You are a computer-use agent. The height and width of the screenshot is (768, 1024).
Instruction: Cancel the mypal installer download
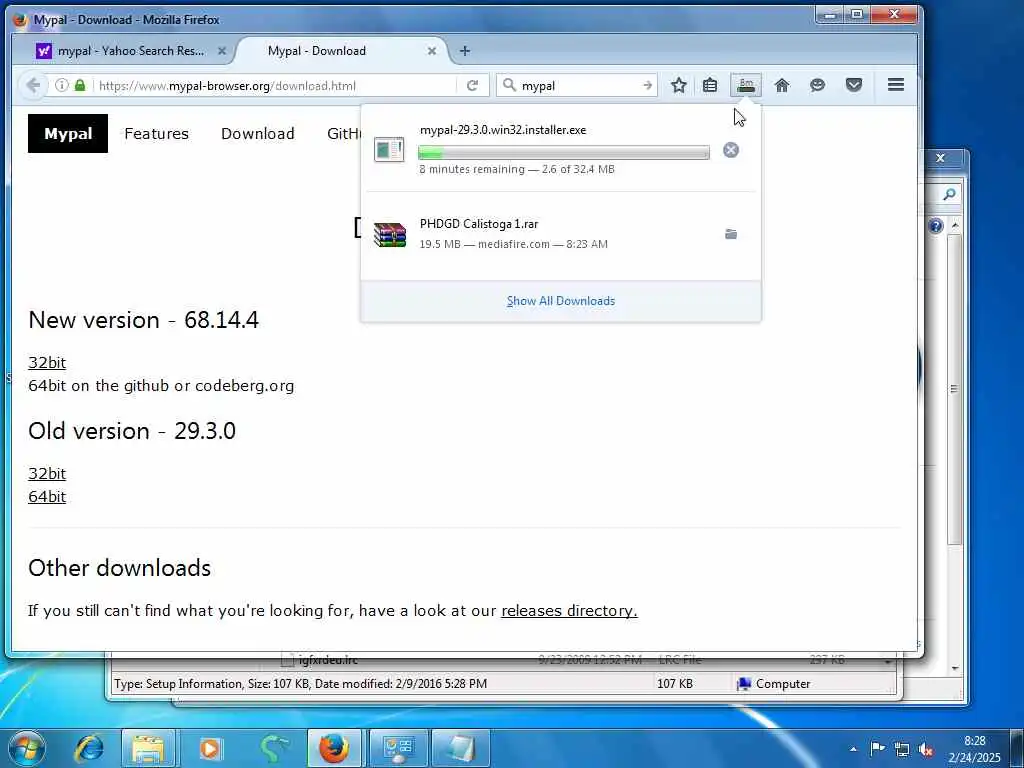tap(731, 150)
